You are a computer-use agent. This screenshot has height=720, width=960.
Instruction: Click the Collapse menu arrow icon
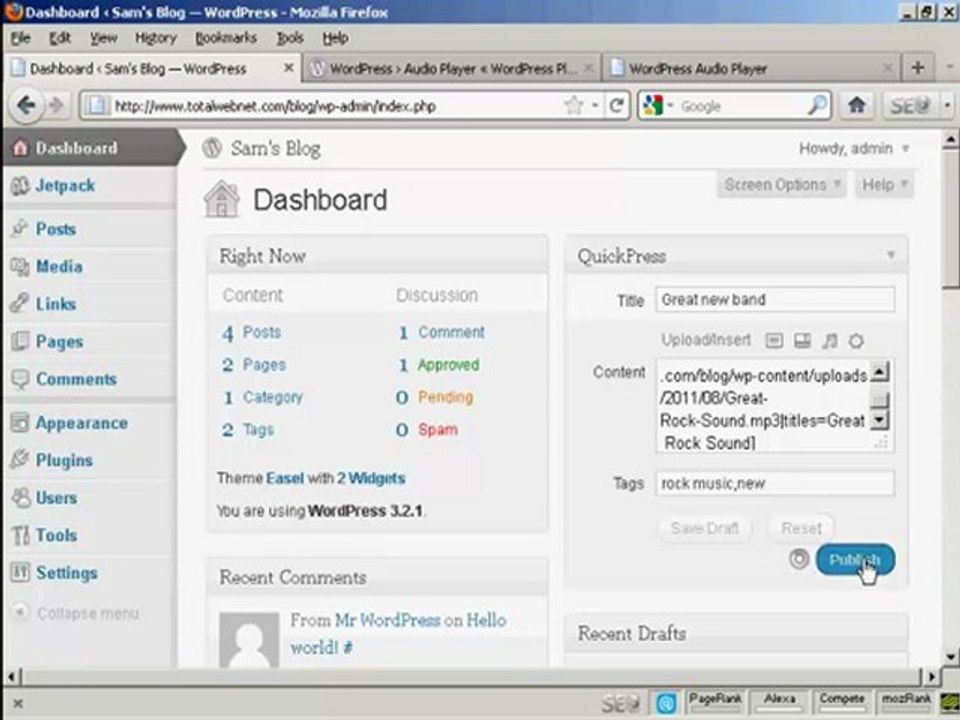[x=20, y=612]
